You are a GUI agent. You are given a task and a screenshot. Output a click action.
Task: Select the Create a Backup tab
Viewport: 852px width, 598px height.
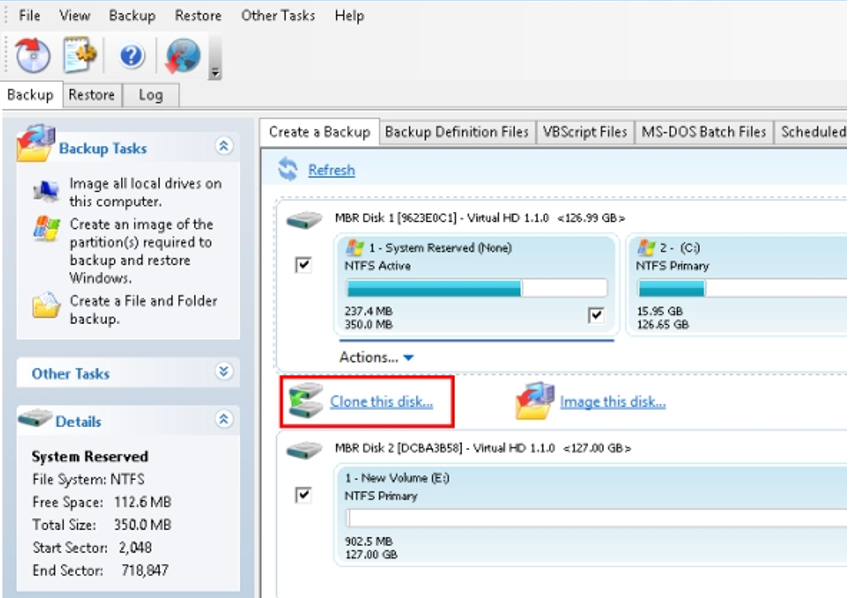pyautogui.click(x=319, y=132)
